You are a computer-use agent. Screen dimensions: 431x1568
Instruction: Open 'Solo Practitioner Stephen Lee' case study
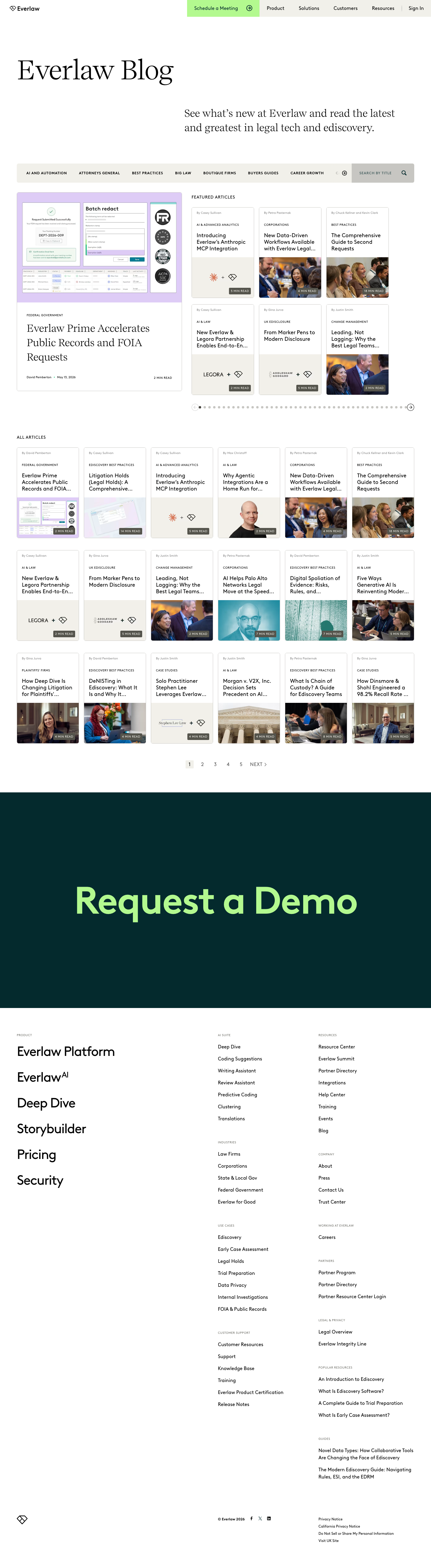coord(182,698)
